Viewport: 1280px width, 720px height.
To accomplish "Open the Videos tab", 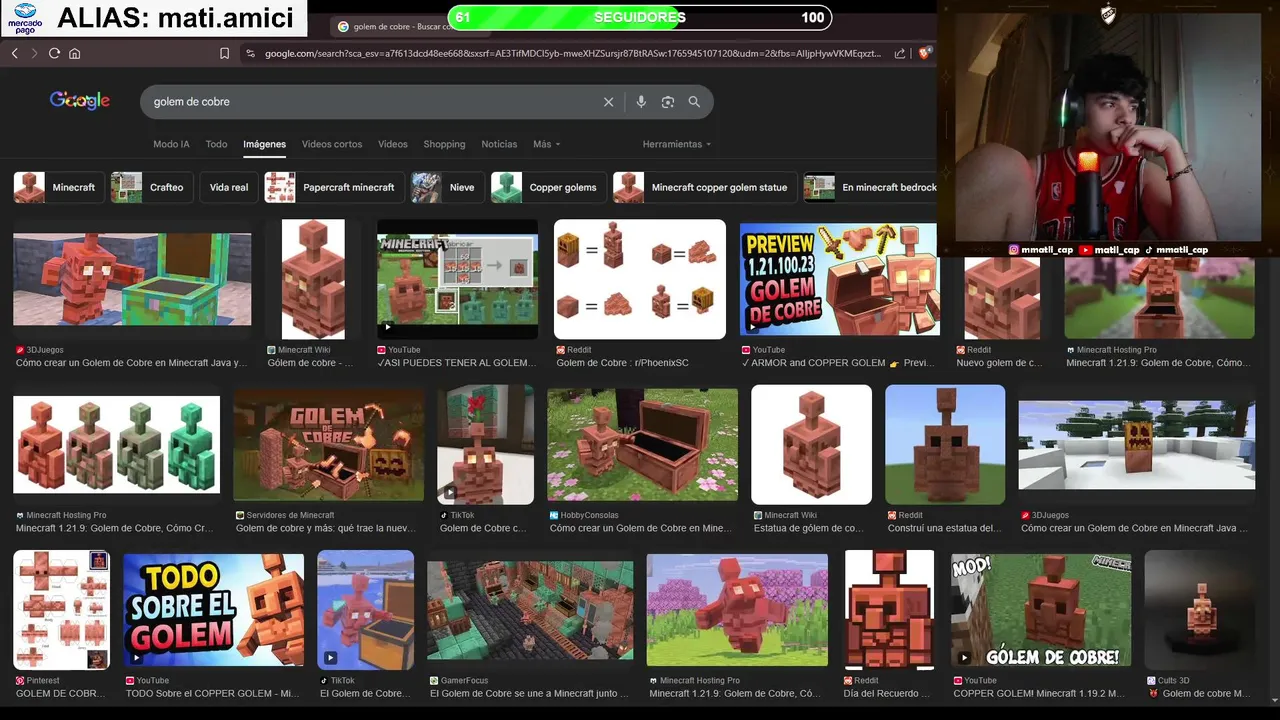I will pyautogui.click(x=392, y=144).
